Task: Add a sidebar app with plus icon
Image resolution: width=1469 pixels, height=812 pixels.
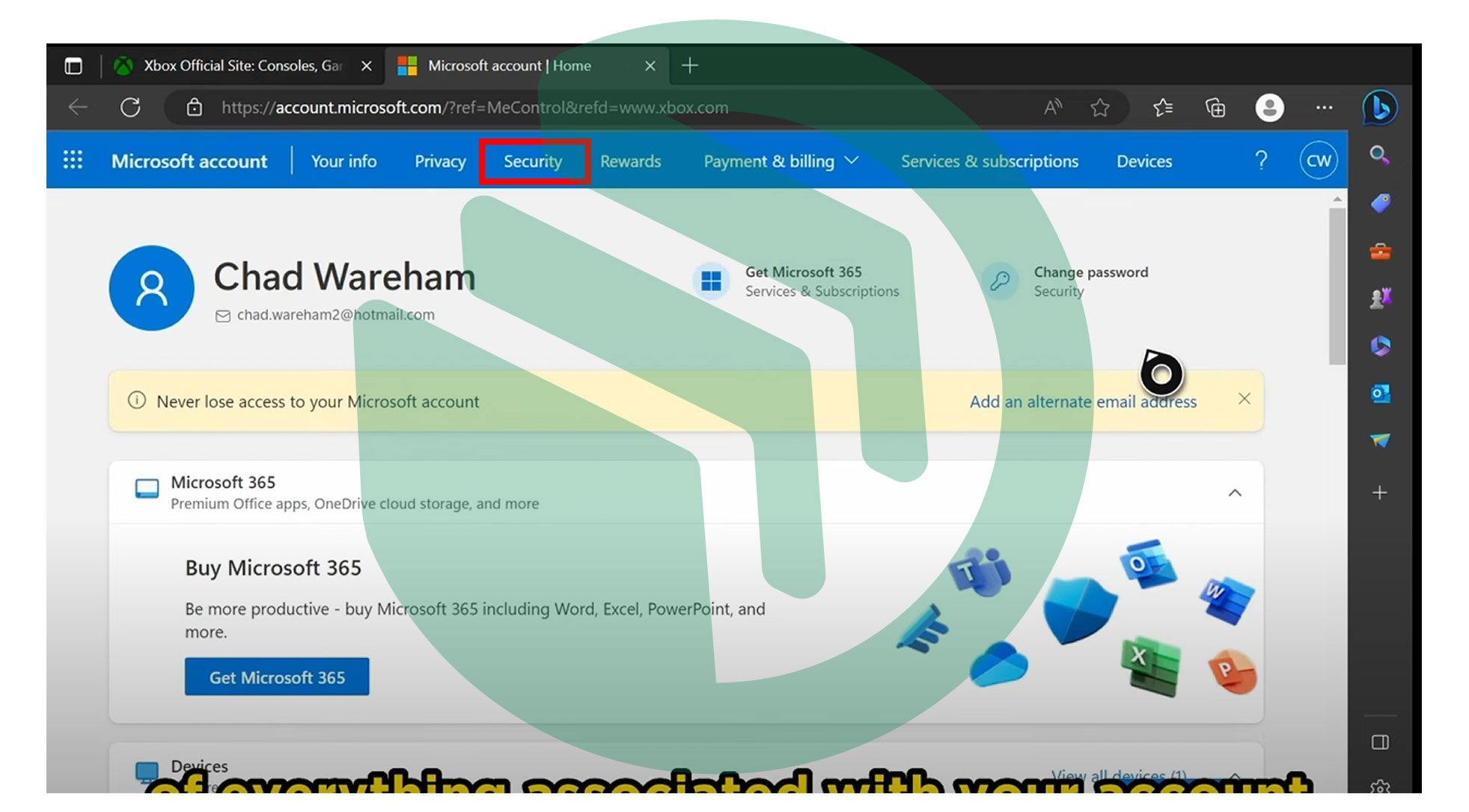Action: (x=1380, y=492)
